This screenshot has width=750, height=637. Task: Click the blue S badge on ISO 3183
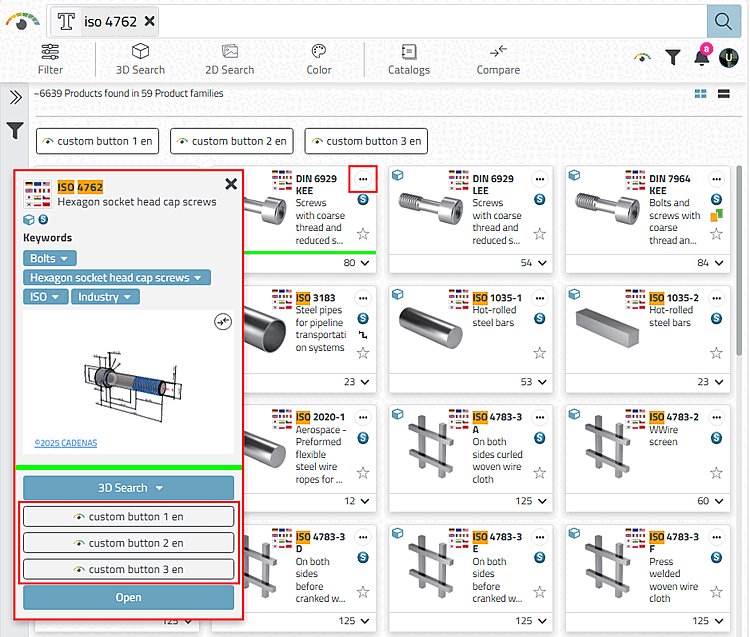363,318
